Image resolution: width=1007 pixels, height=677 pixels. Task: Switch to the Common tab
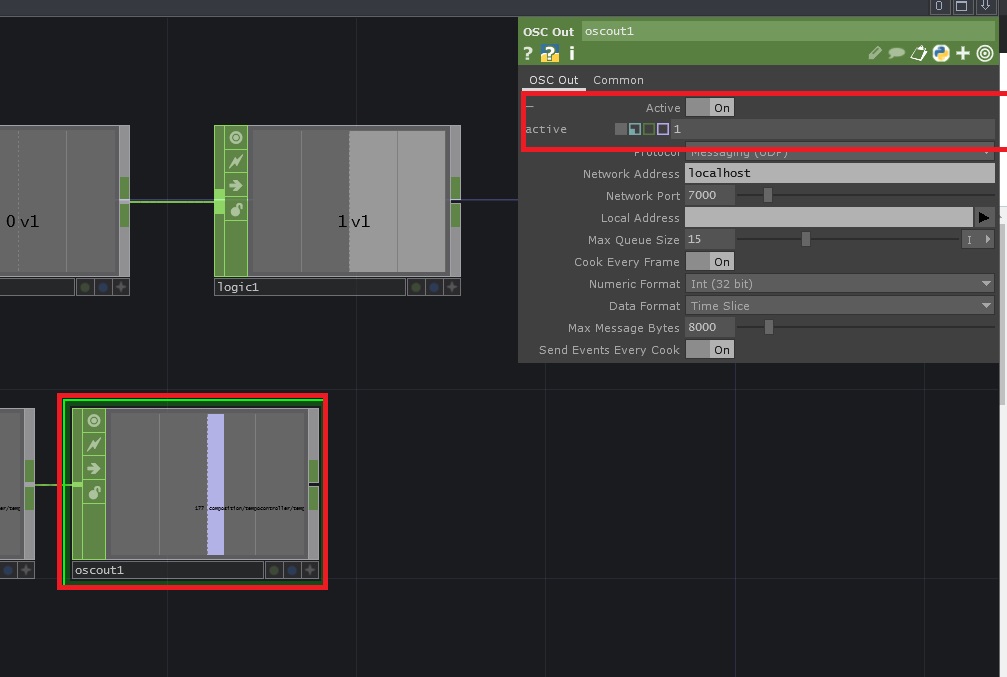618,80
